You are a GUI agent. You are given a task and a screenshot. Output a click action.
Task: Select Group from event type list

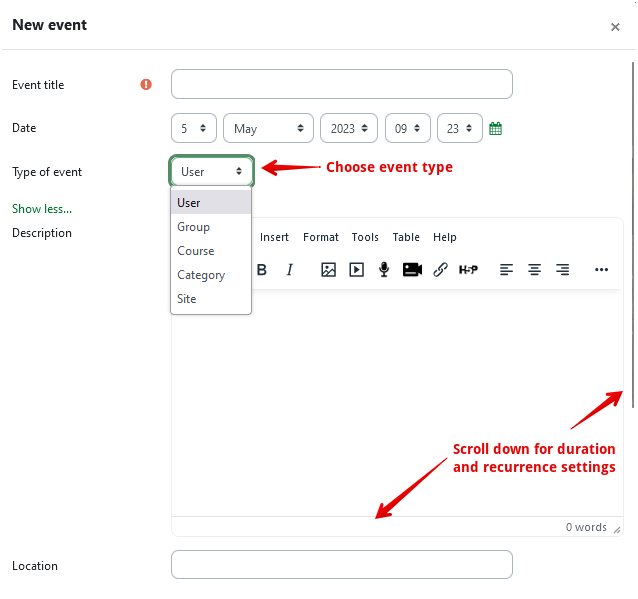[211, 227]
